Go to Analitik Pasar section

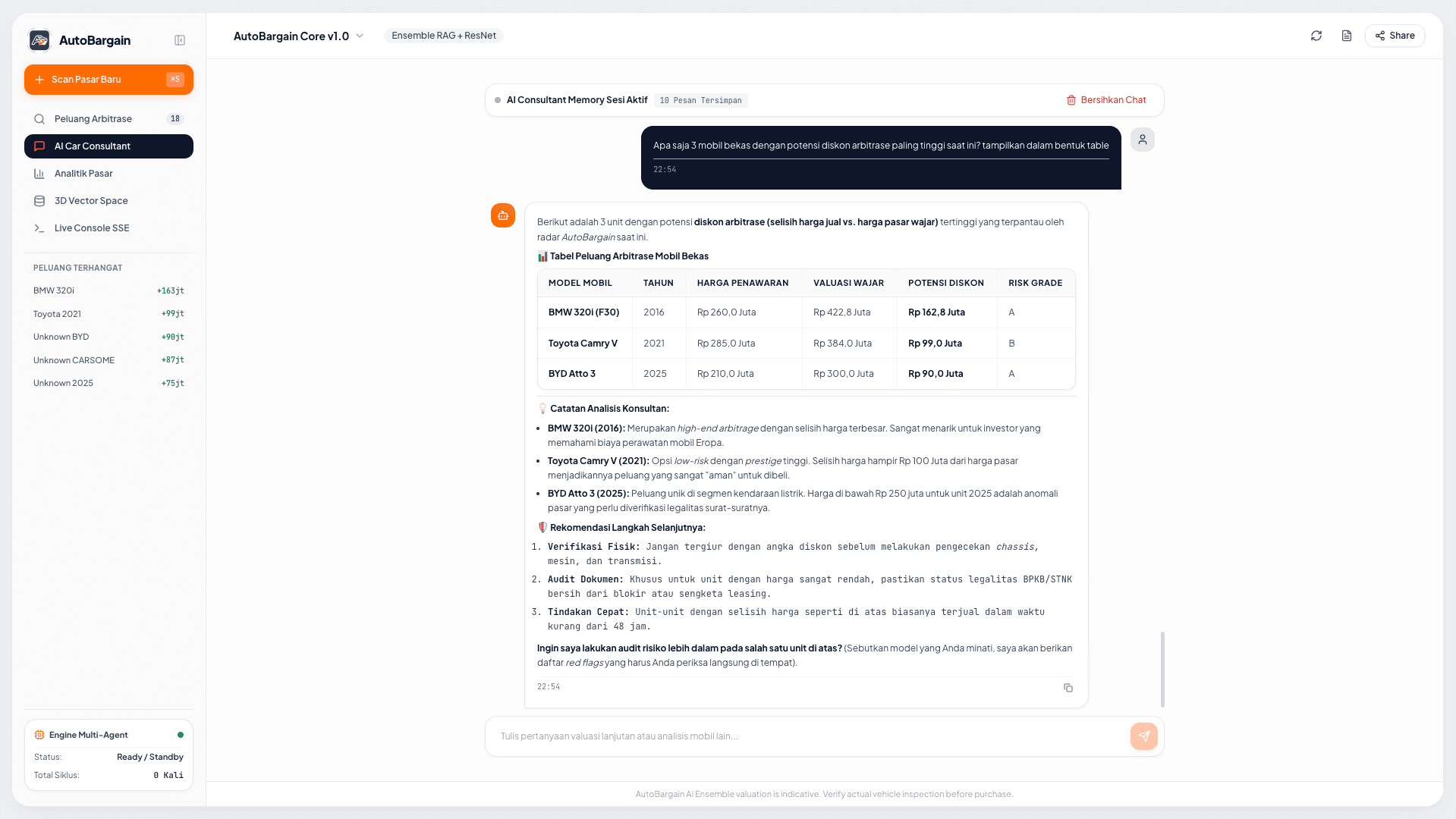(108, 174)
